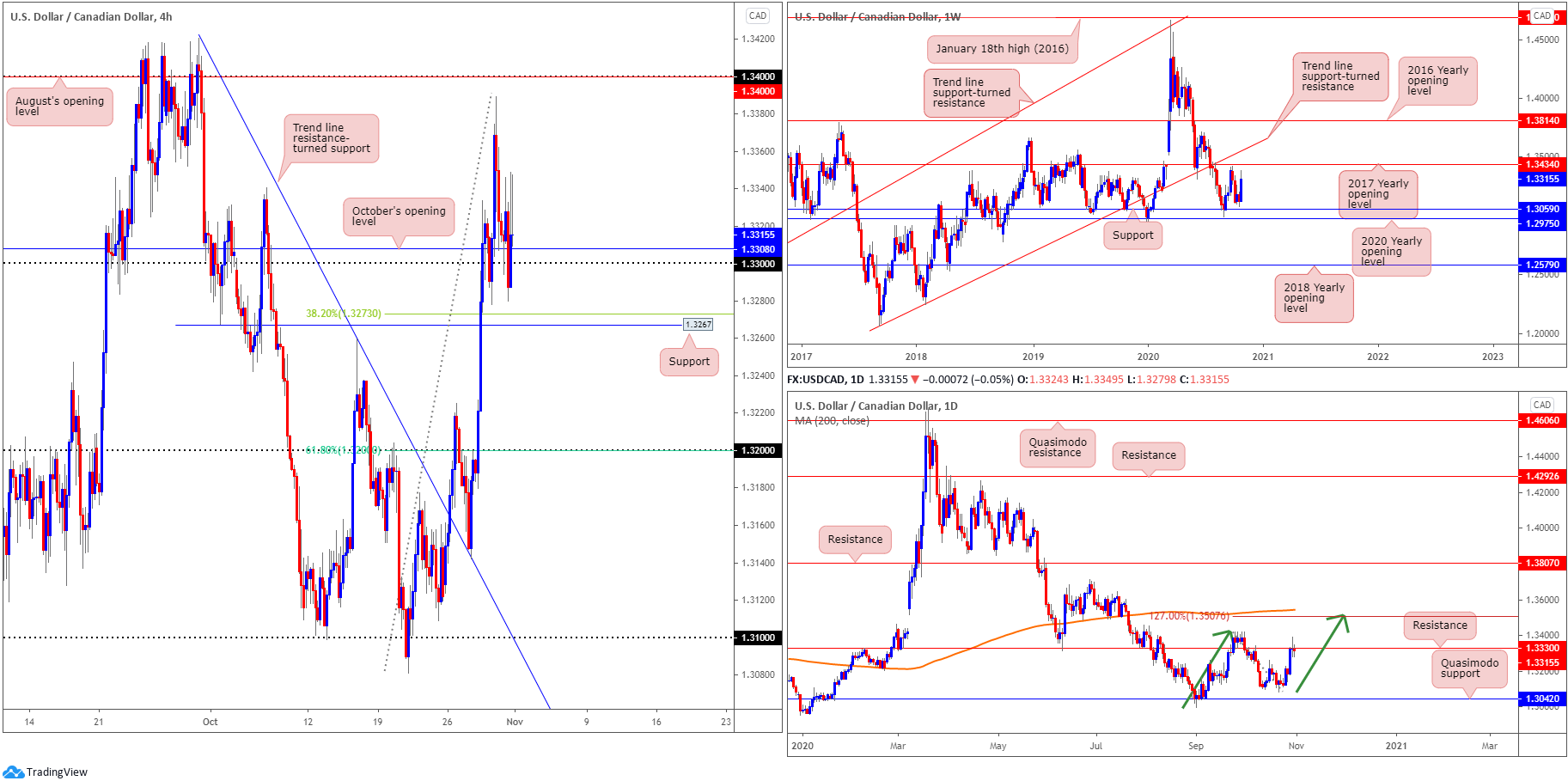Click the 1.33300 price label
This screenshot has height=781, width=1568.
tap(1541, 649)
